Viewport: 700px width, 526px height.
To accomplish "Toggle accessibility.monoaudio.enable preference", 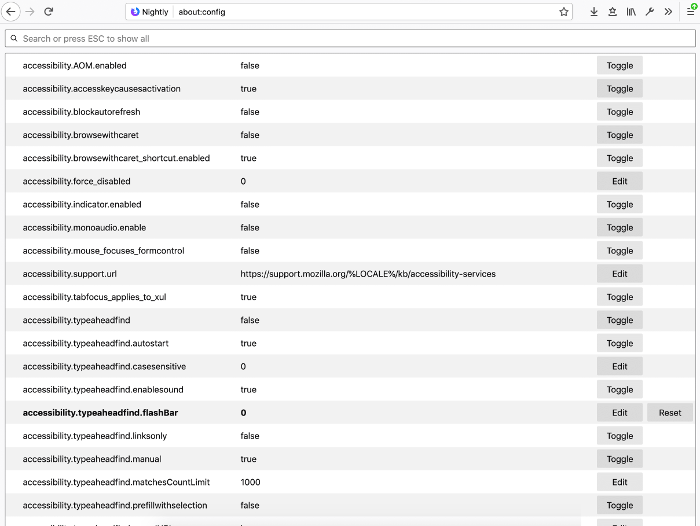I will click(620, 228).
